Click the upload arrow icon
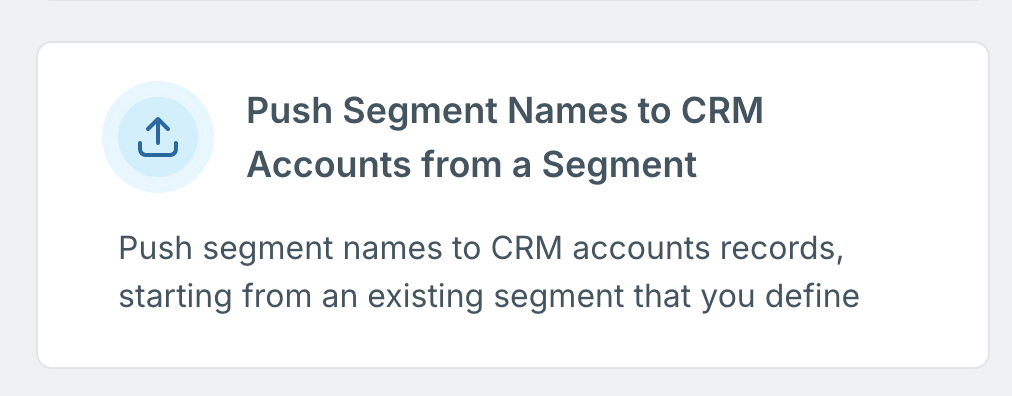1012x396 pixels. 157,137
